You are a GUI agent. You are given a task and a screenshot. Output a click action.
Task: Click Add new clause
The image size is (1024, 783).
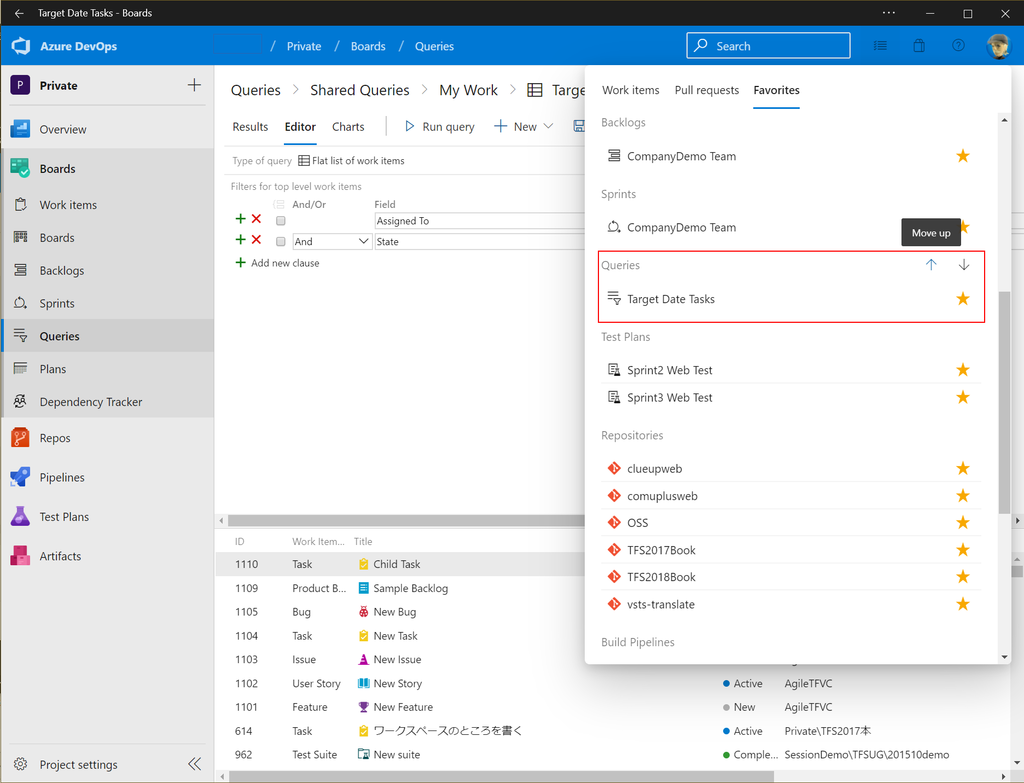pyautogui.click(x=278, y=263)
